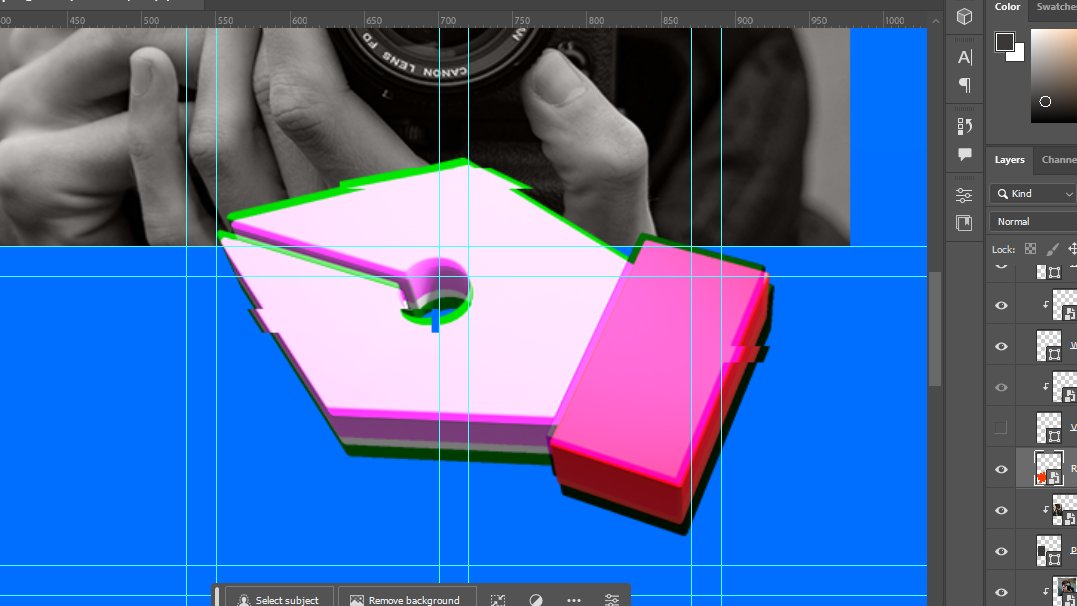Viewport: 1077px width, 606px height.
Task: Toggle eye of clipped layer above W layer
Action: (x=1001, y=305)
